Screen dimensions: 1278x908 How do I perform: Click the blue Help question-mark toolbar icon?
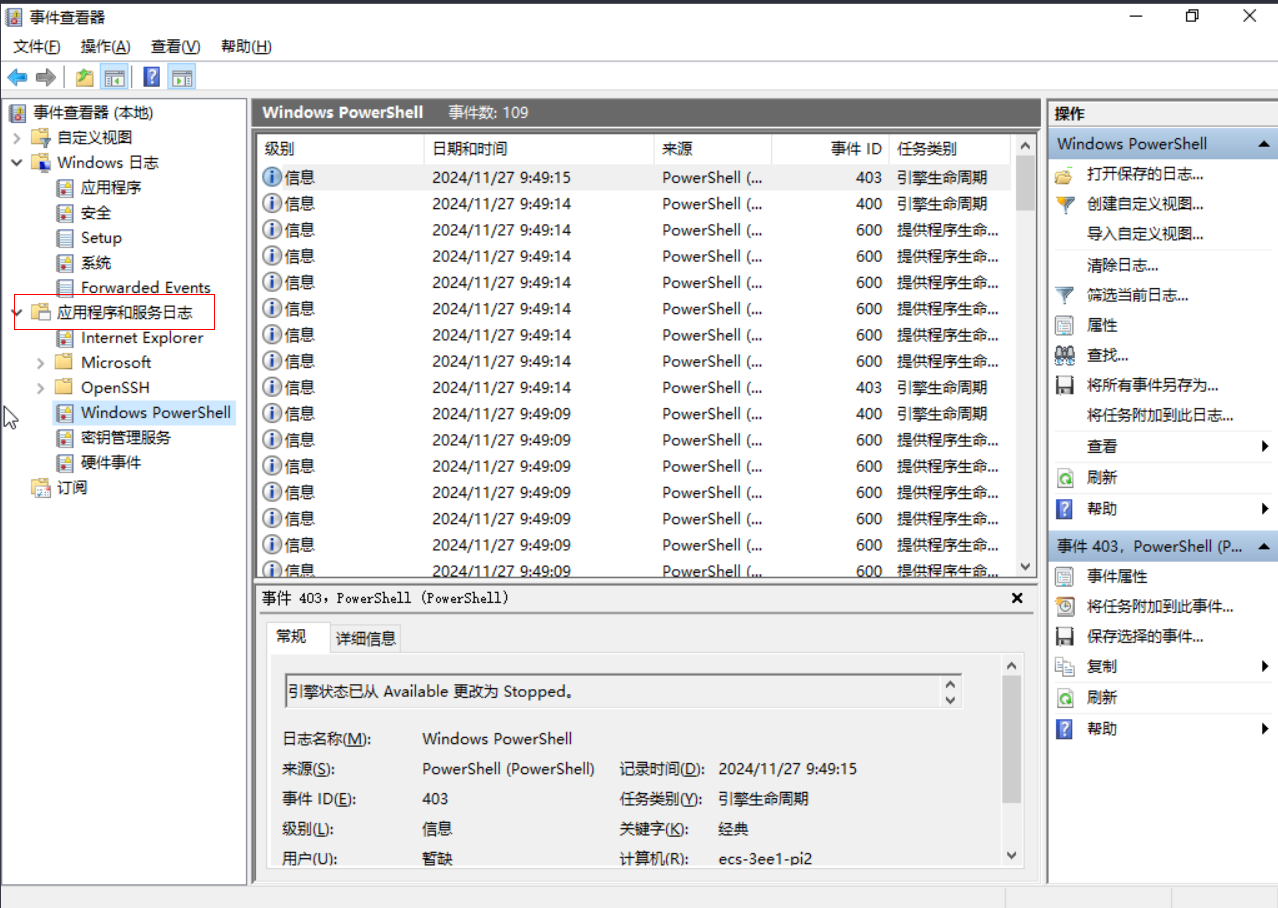pyautogui.click(x=152, y=77)
